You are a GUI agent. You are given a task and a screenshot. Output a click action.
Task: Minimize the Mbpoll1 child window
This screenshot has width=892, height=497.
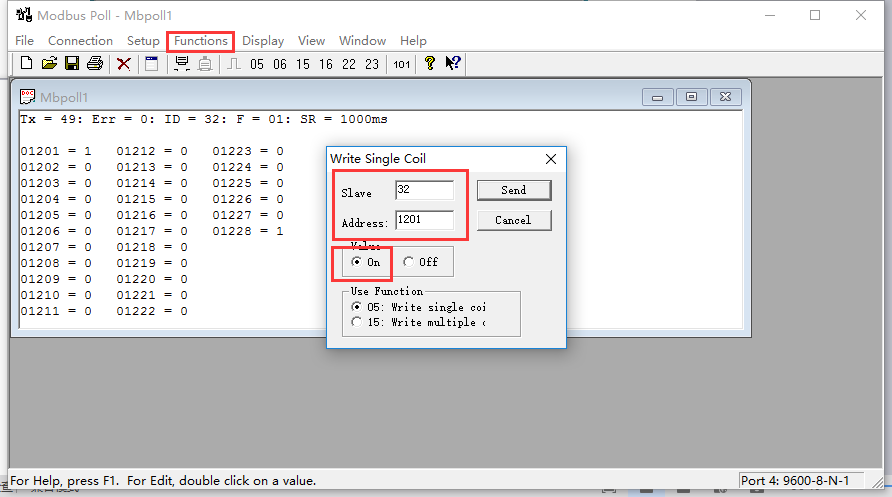658,97
